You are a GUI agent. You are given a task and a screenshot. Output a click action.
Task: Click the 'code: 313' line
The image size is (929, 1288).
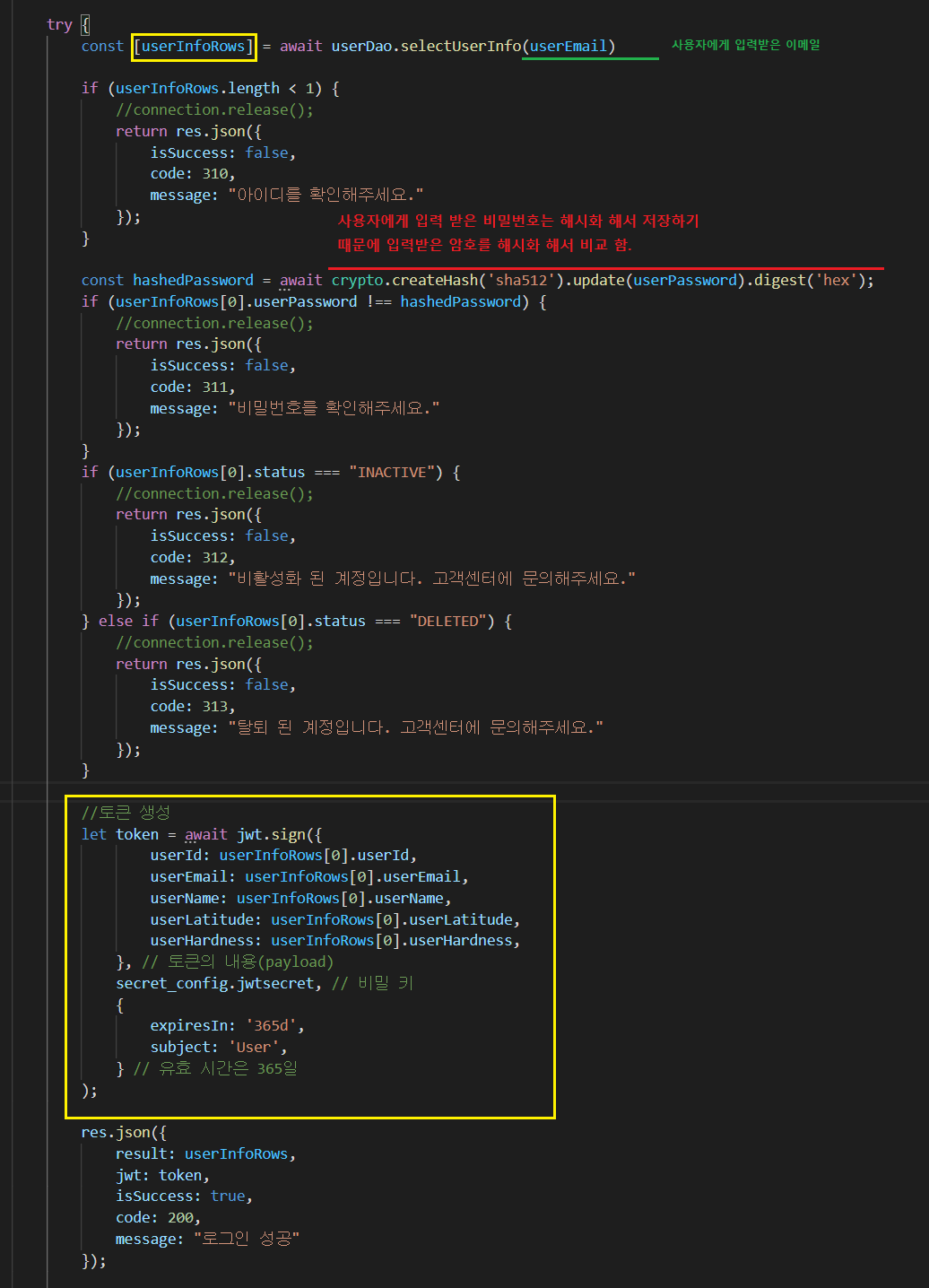[193, 707]
